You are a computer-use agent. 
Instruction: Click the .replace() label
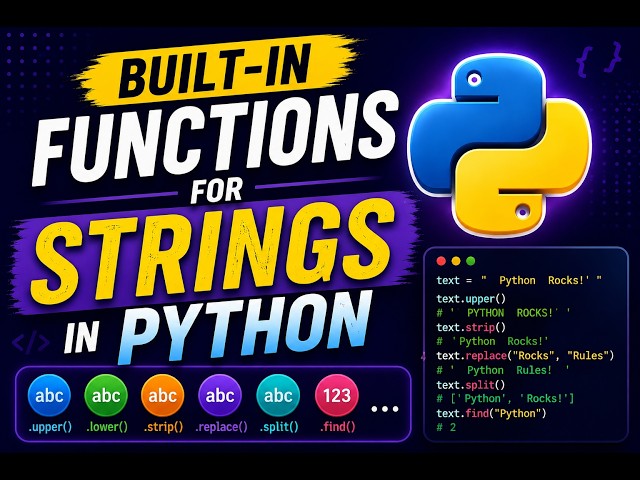tap(221, 427)
